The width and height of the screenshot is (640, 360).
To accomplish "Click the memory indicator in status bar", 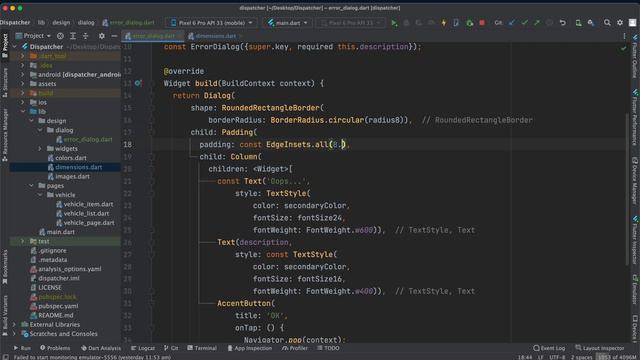I will coord(617,357).
